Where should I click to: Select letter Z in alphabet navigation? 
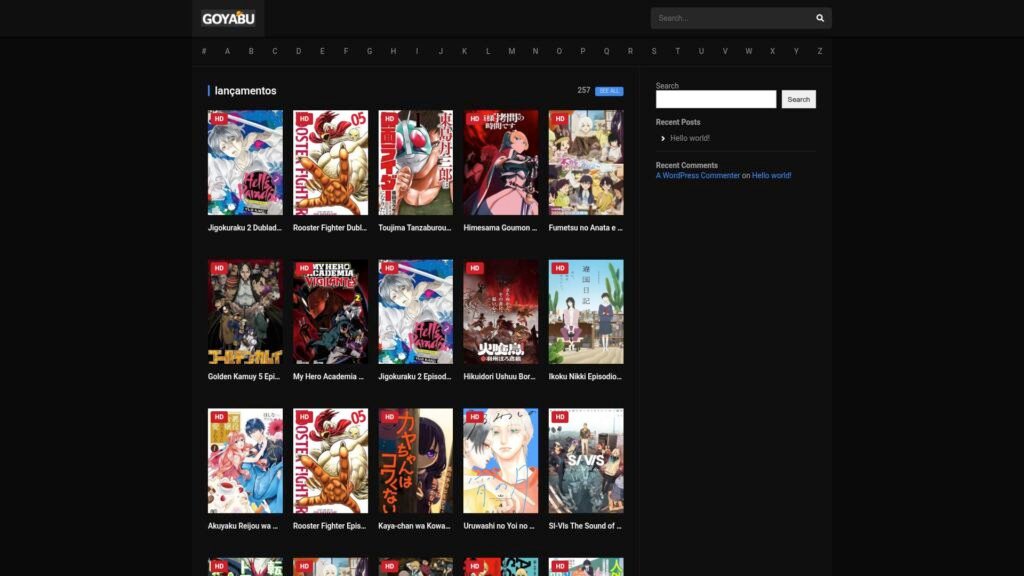pos(820,51)
